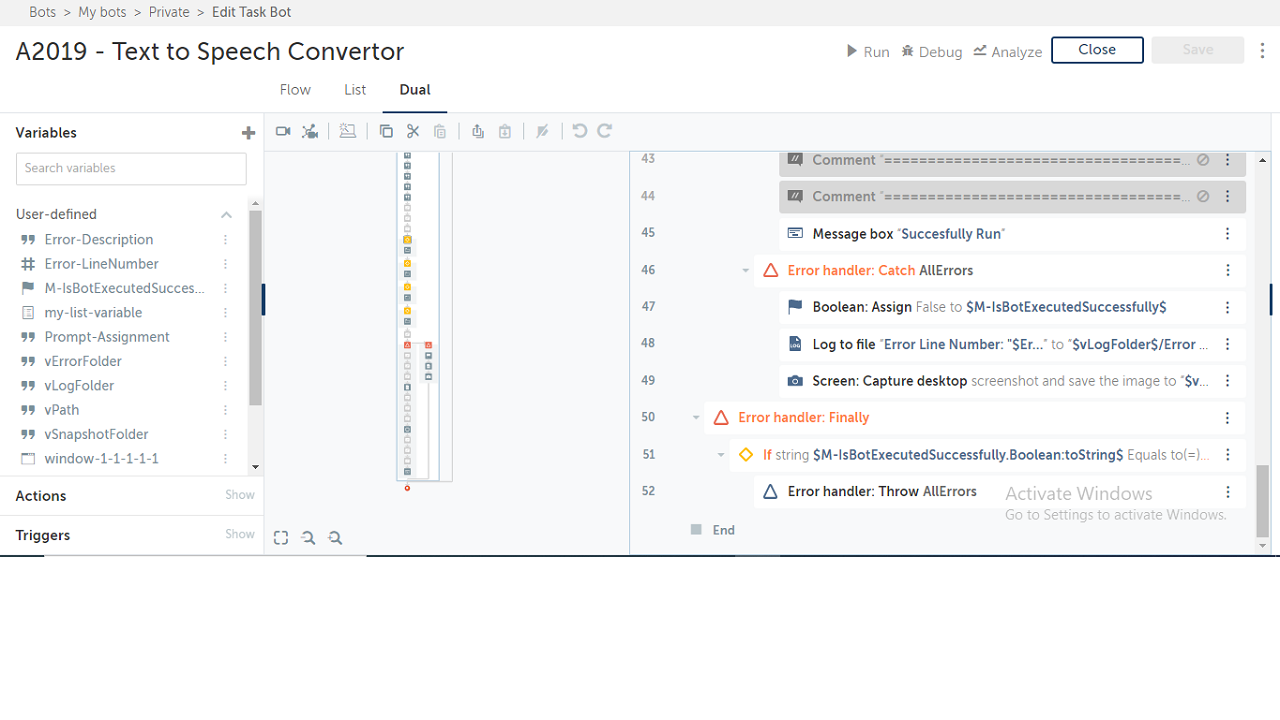Click the fit-to-screen icon in flow view
Viewport: 1280px width, 720px height.
tap(281, 538)
